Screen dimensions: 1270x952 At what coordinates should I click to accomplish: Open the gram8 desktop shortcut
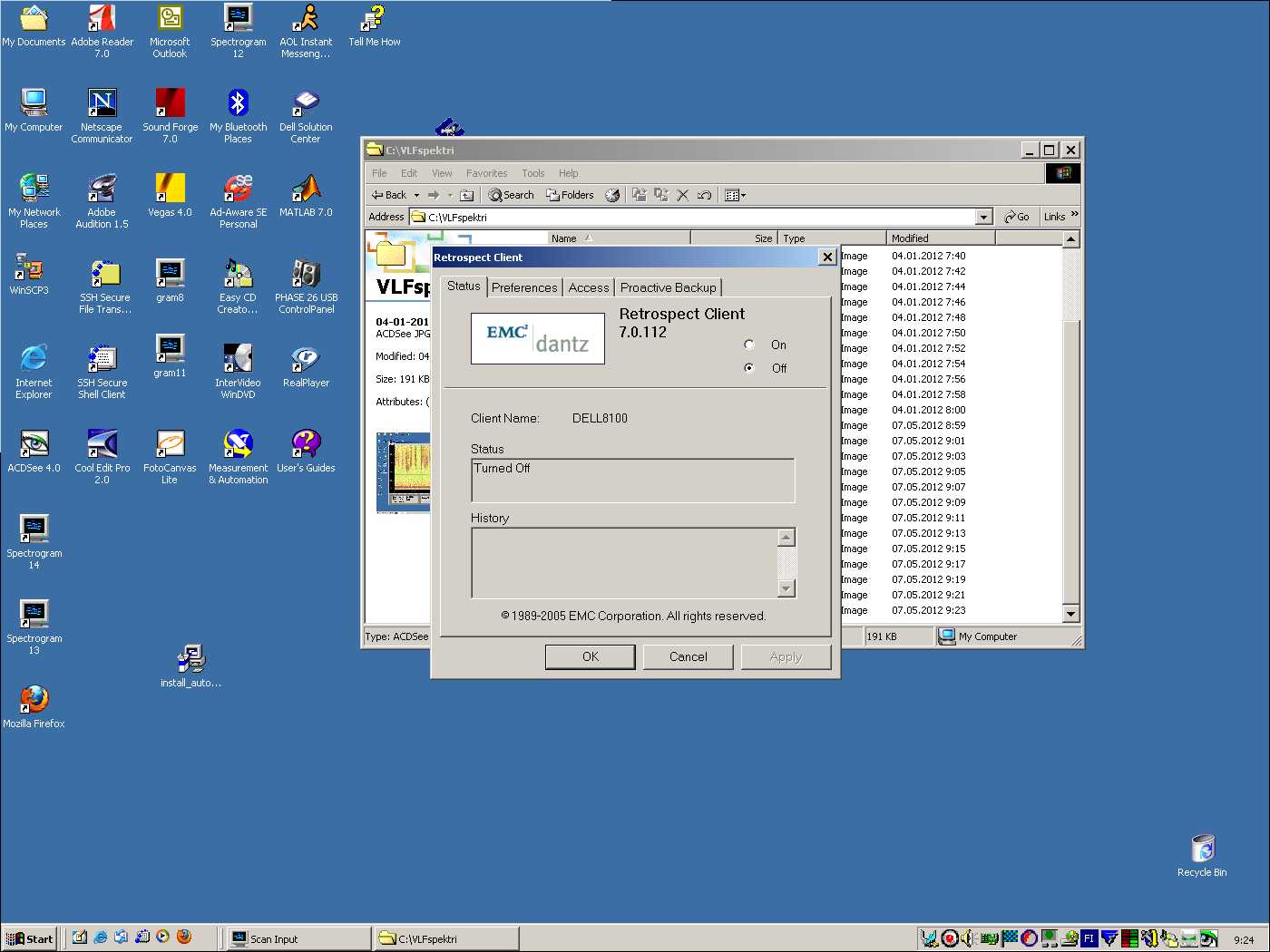(170, 281)
